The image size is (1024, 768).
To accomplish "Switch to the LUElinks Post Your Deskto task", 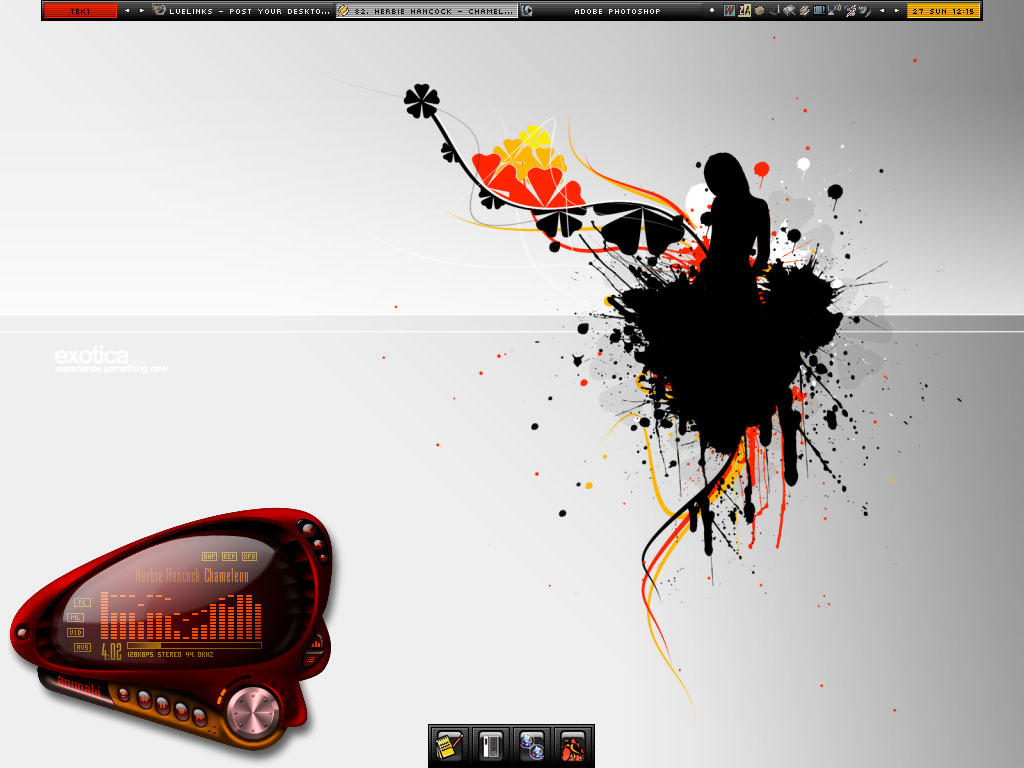I will (242, 11).
